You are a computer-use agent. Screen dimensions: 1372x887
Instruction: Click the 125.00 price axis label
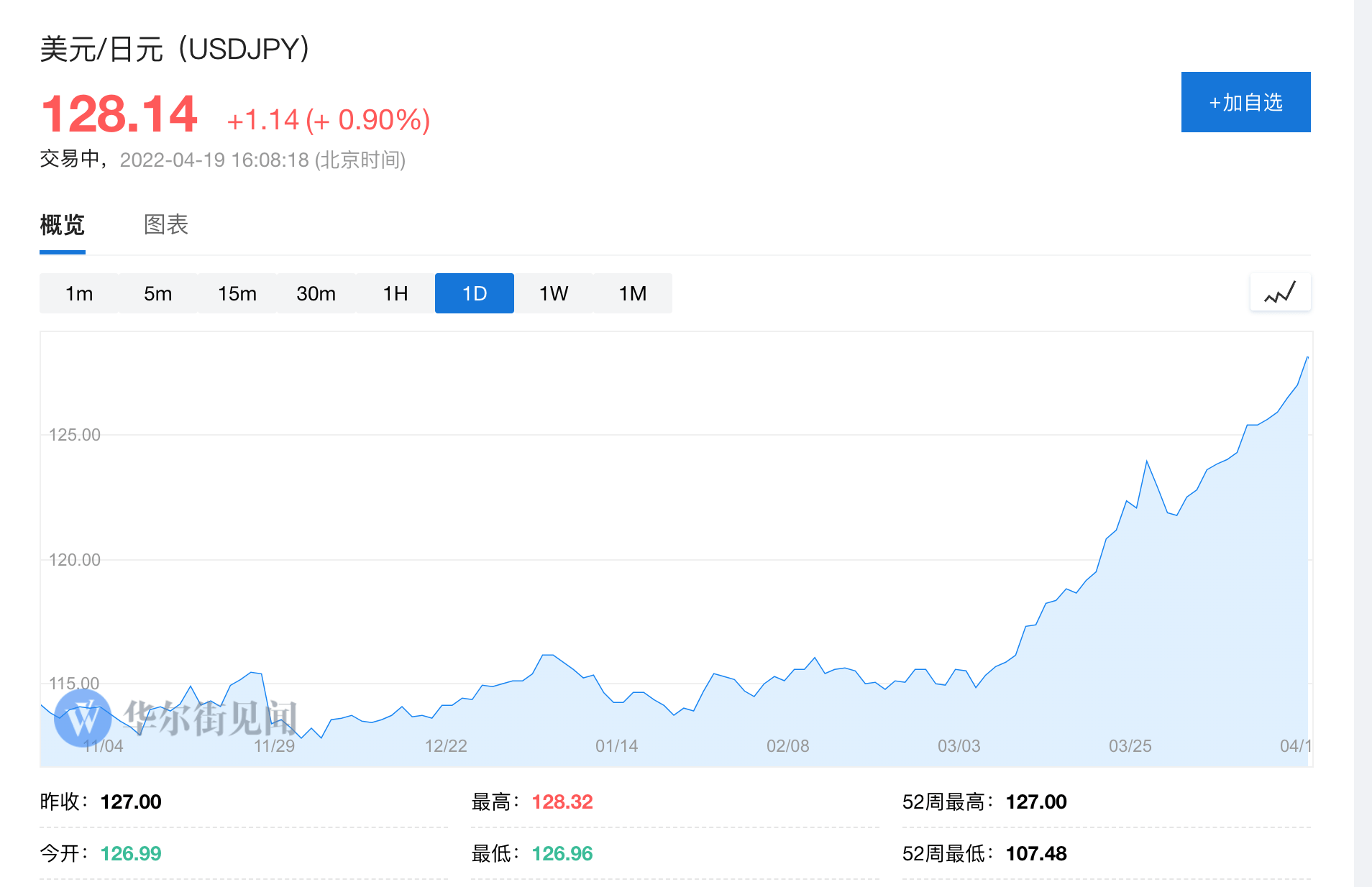pos(75,435)
